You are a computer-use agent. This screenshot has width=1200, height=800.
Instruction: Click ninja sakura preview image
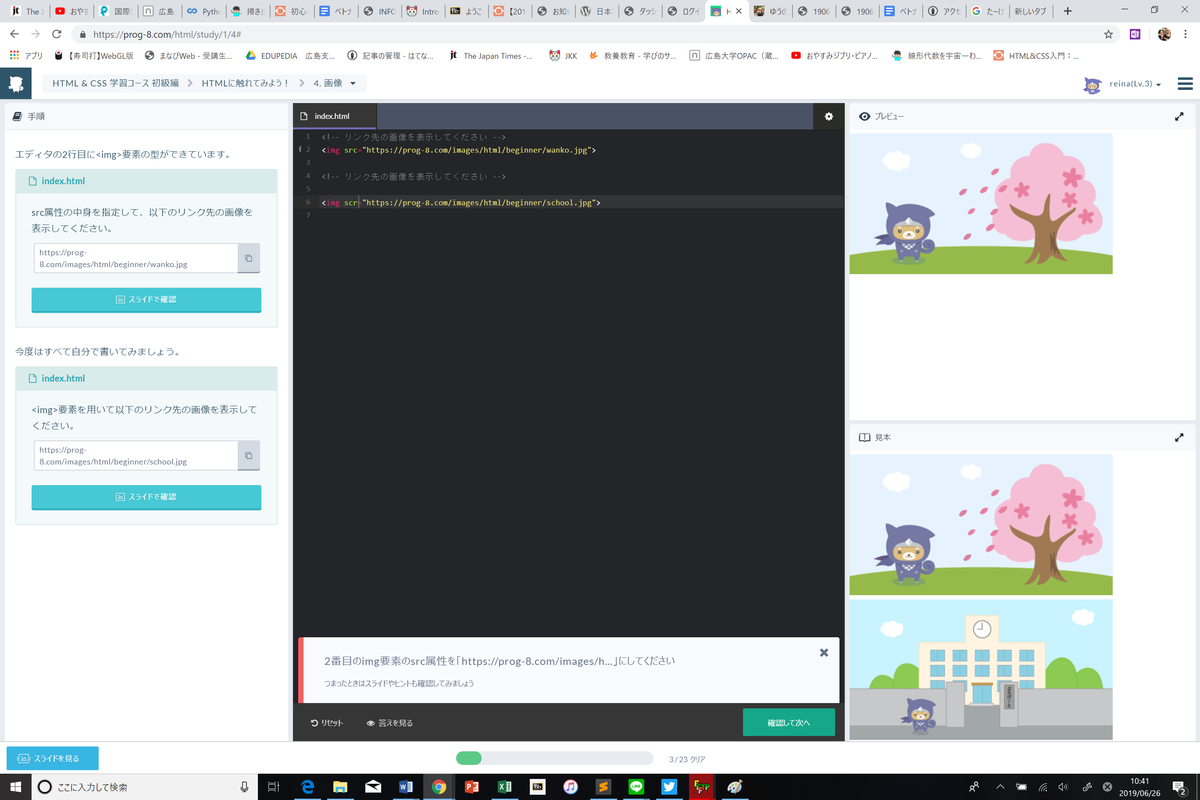click(x=981, y=203)
